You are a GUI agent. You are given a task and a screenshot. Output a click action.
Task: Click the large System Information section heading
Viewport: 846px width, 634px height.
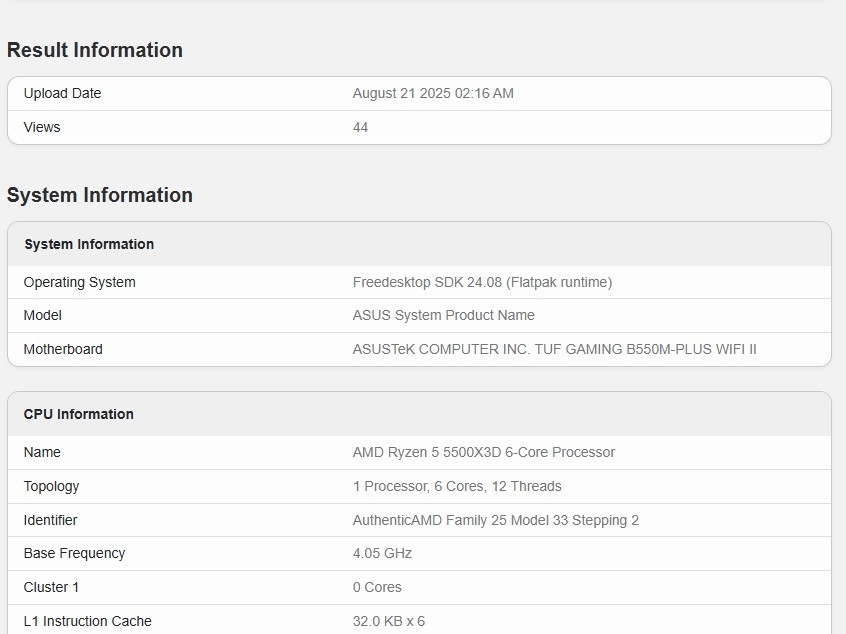tap(100, 195)
